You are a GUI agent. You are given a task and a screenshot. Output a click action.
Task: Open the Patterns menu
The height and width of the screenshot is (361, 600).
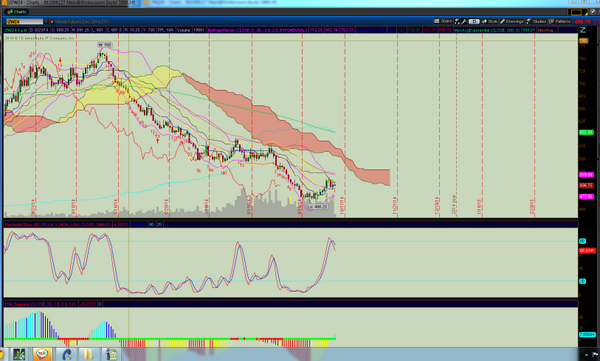562,21
